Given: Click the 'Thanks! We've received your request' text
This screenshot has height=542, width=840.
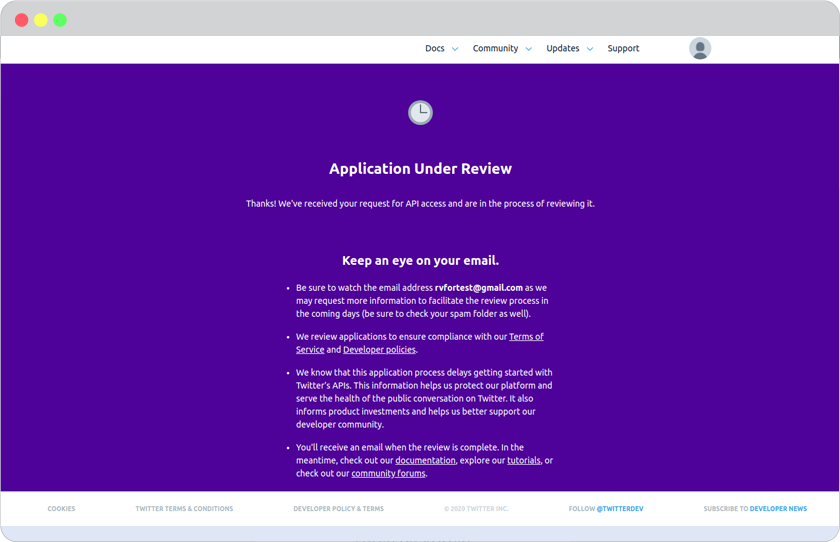Looking at the screenshot, I should (420, 204).
